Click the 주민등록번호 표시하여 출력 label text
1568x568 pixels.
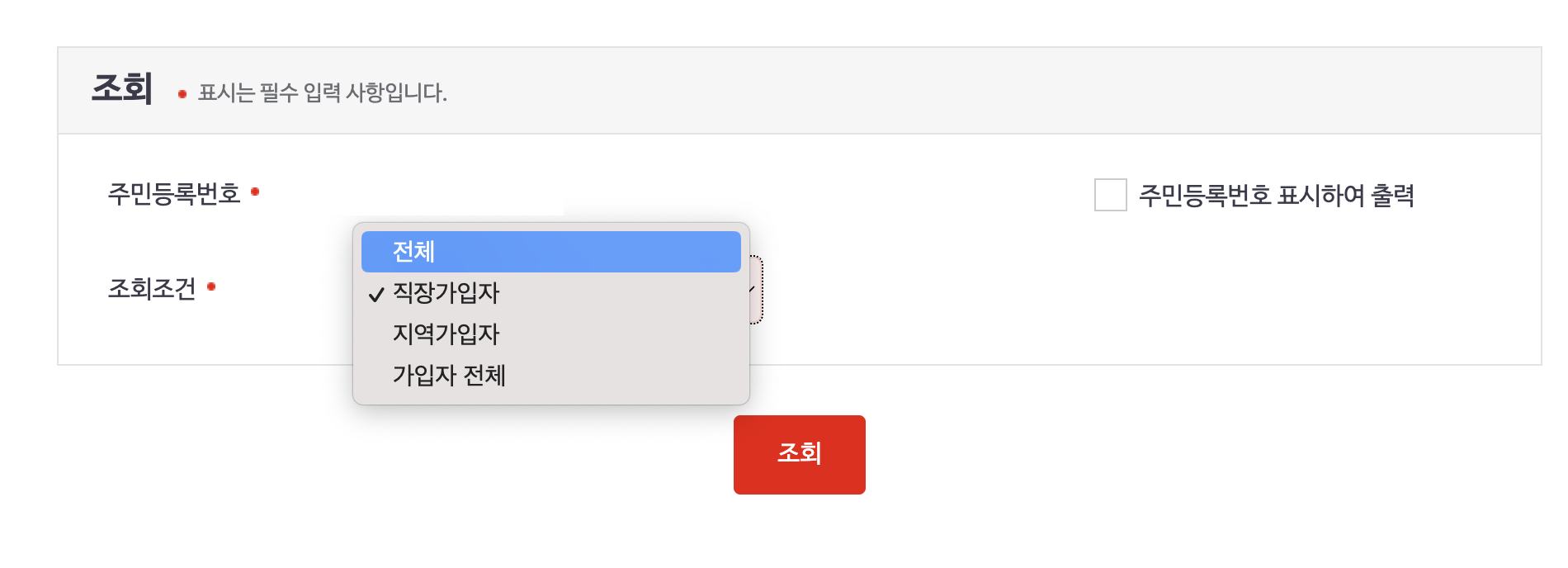1276,193
